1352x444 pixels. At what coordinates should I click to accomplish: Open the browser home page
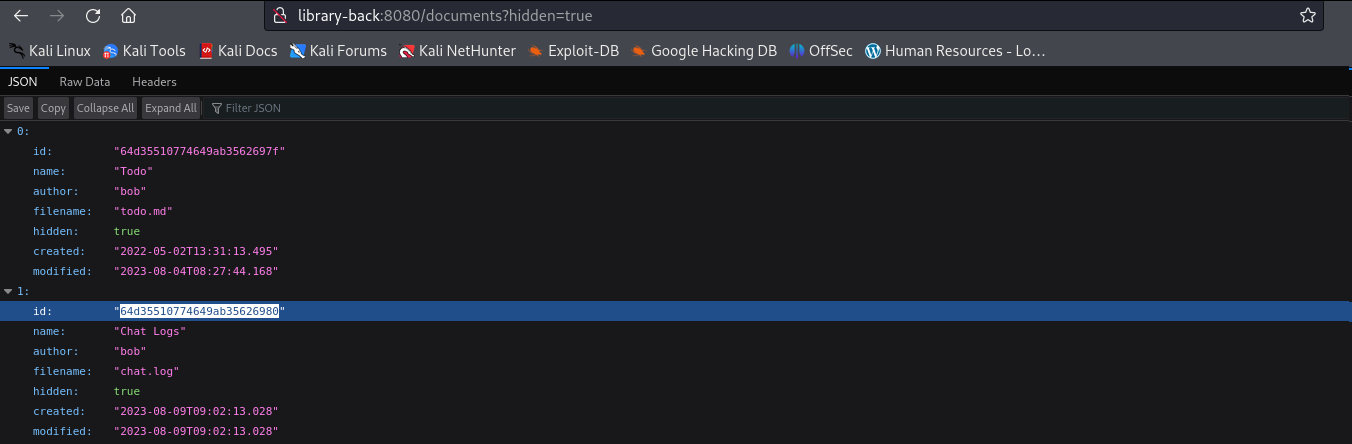coord(128,16)
